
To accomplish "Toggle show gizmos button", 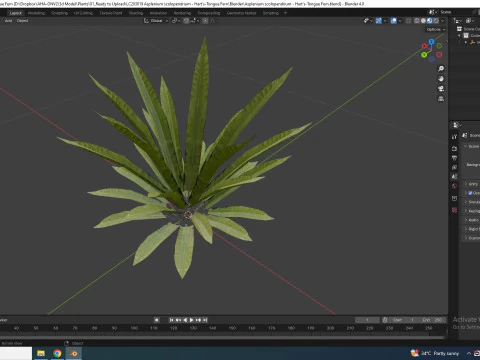I will [x=379, y=21].
